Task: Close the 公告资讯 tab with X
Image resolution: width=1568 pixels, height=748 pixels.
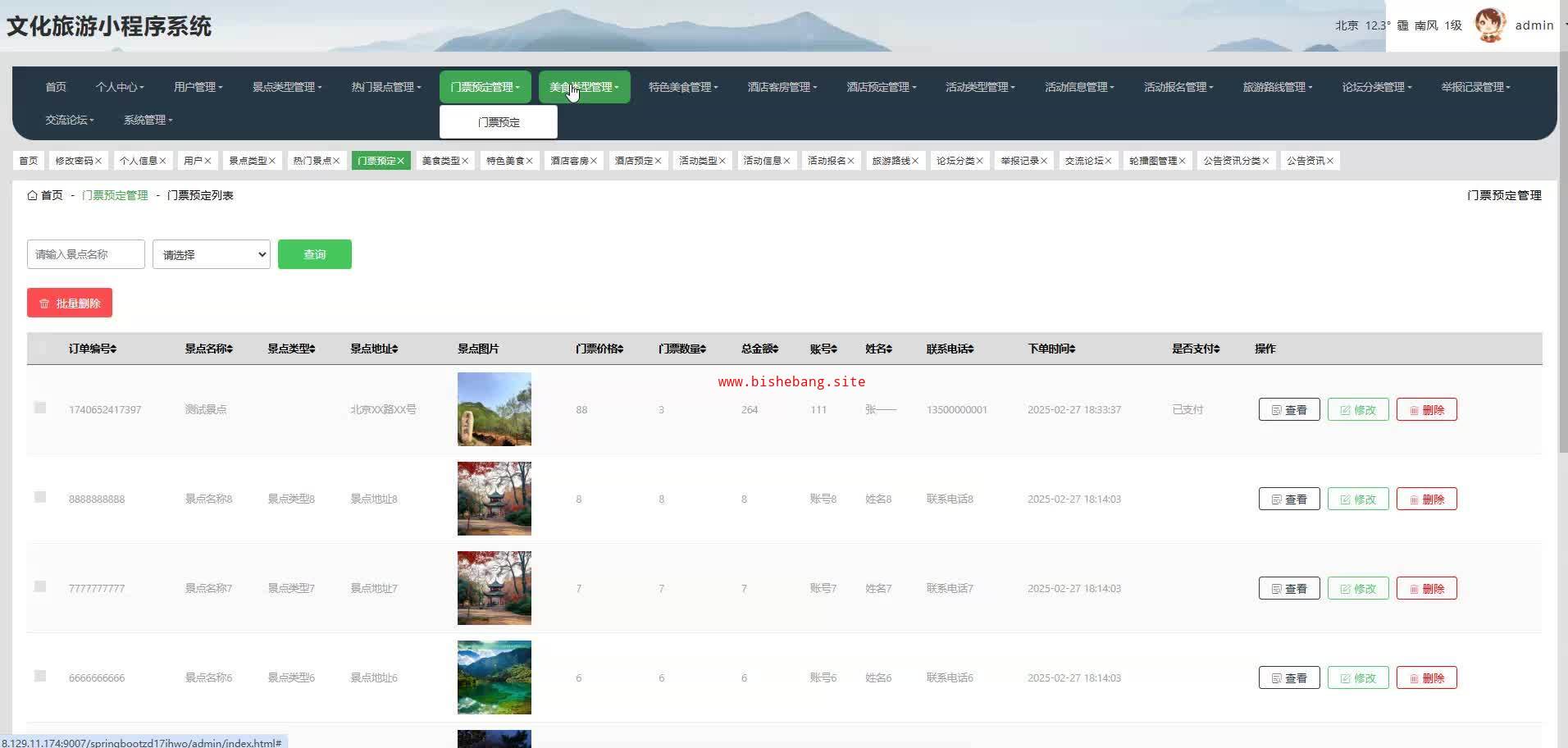Action: click(x=1329, y=161)
